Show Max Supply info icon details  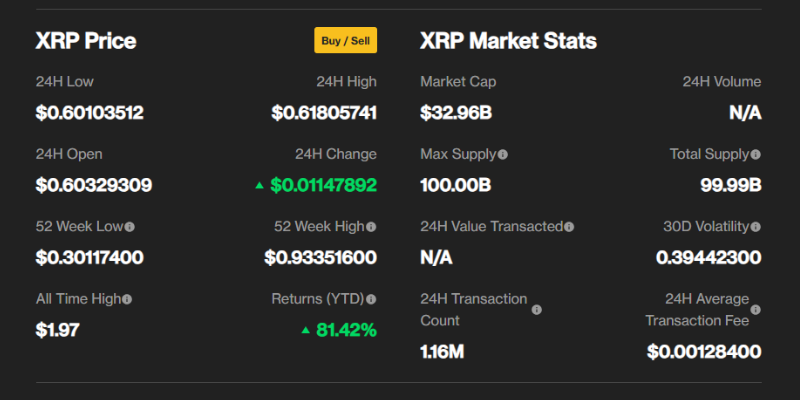[503, 155]
